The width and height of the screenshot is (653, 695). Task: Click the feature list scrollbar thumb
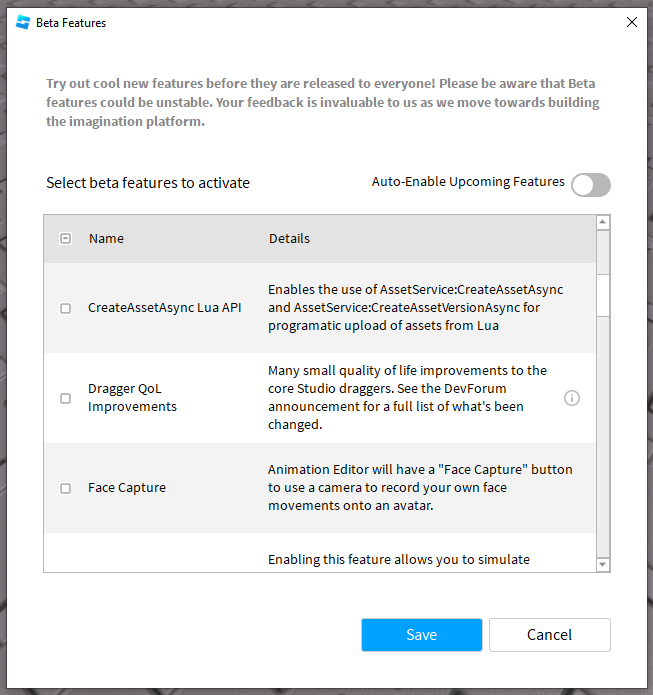(x=602, y=295)
